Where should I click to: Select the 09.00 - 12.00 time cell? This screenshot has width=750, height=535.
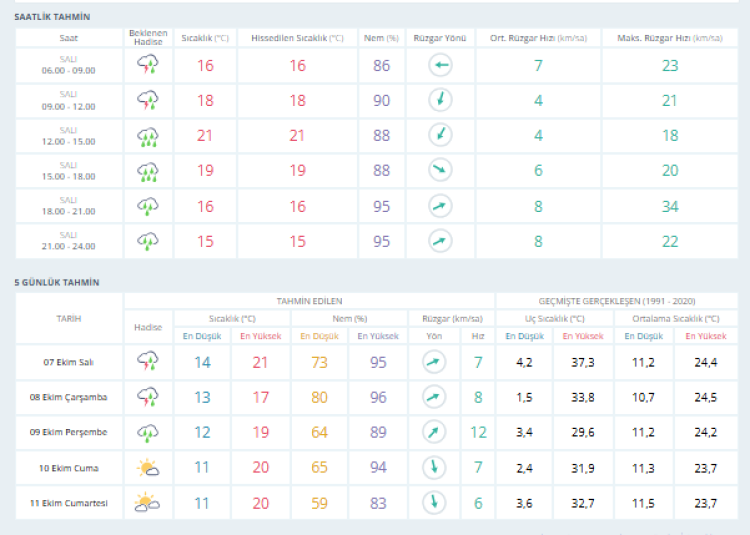(x=69, y=101)
